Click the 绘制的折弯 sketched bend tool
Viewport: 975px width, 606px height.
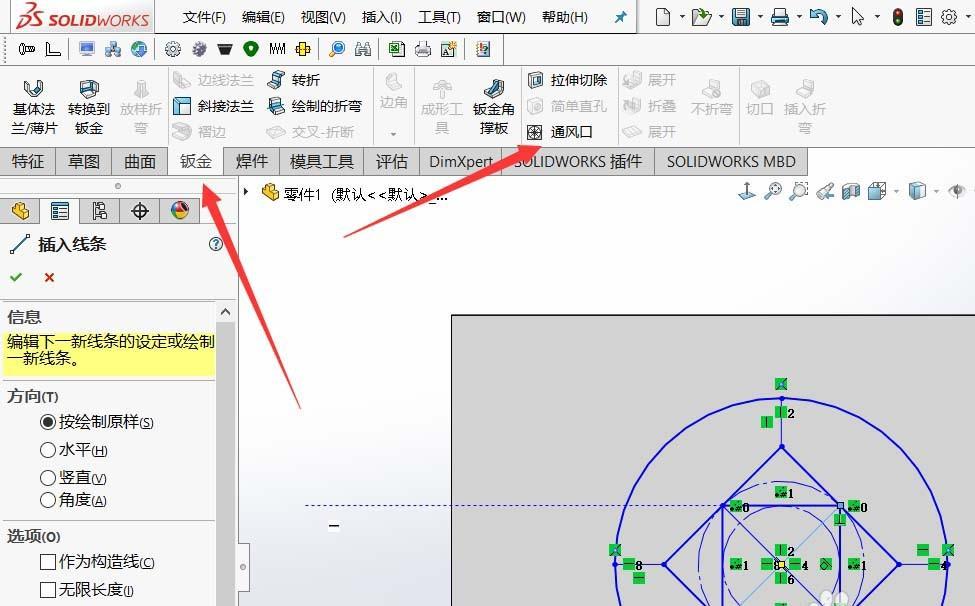[x=320, y=106]
